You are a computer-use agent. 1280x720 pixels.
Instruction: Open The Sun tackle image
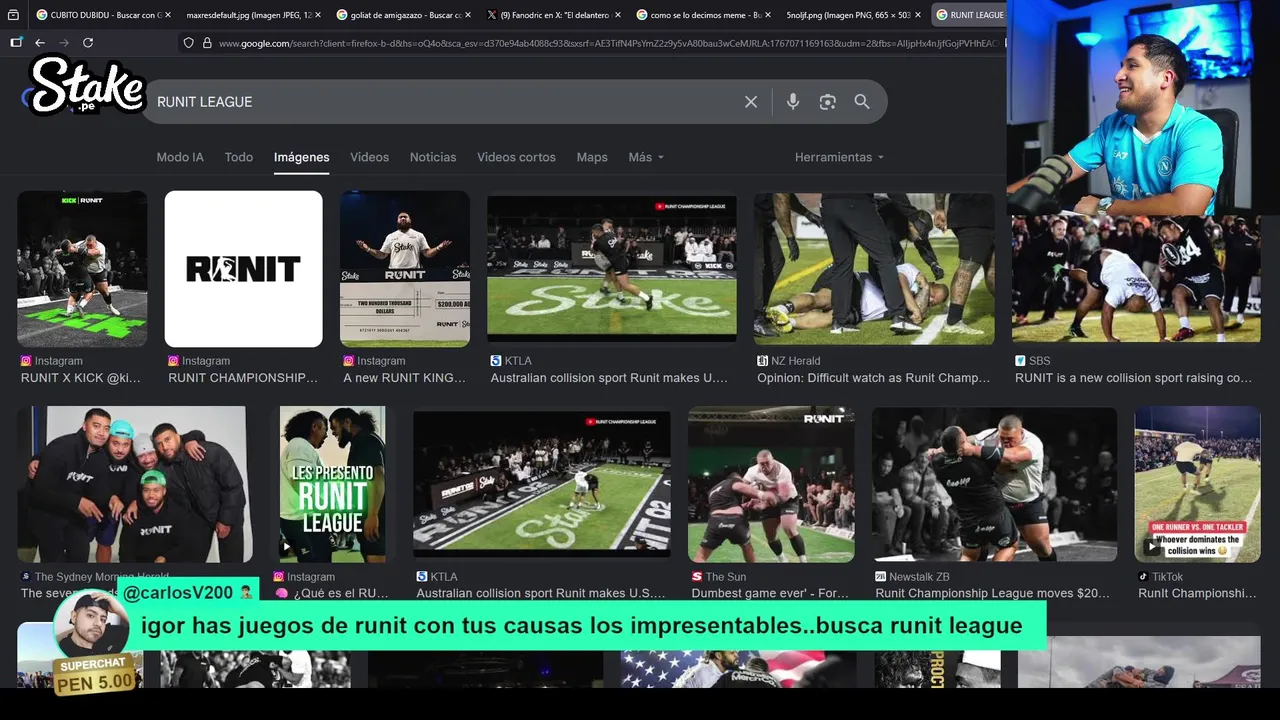(771, 484)
